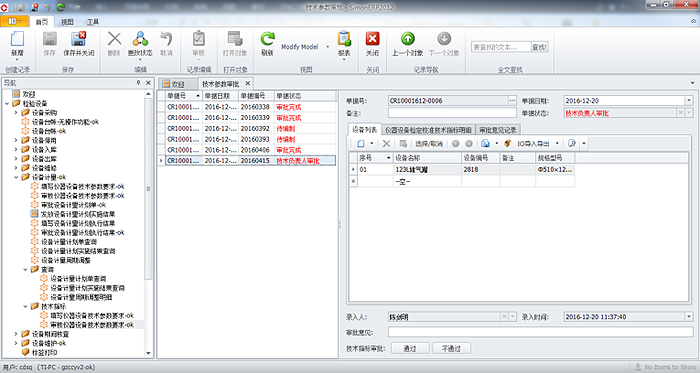
Task: Pin the 导航 navigation panel
Action: tap(138, 83)
